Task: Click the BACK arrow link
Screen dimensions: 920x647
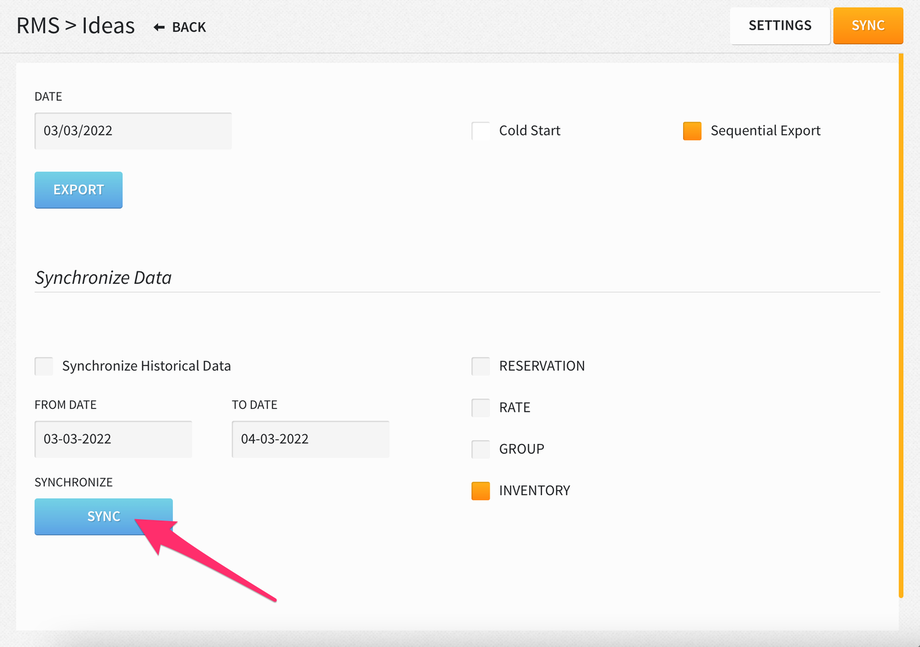Action: 180,27
